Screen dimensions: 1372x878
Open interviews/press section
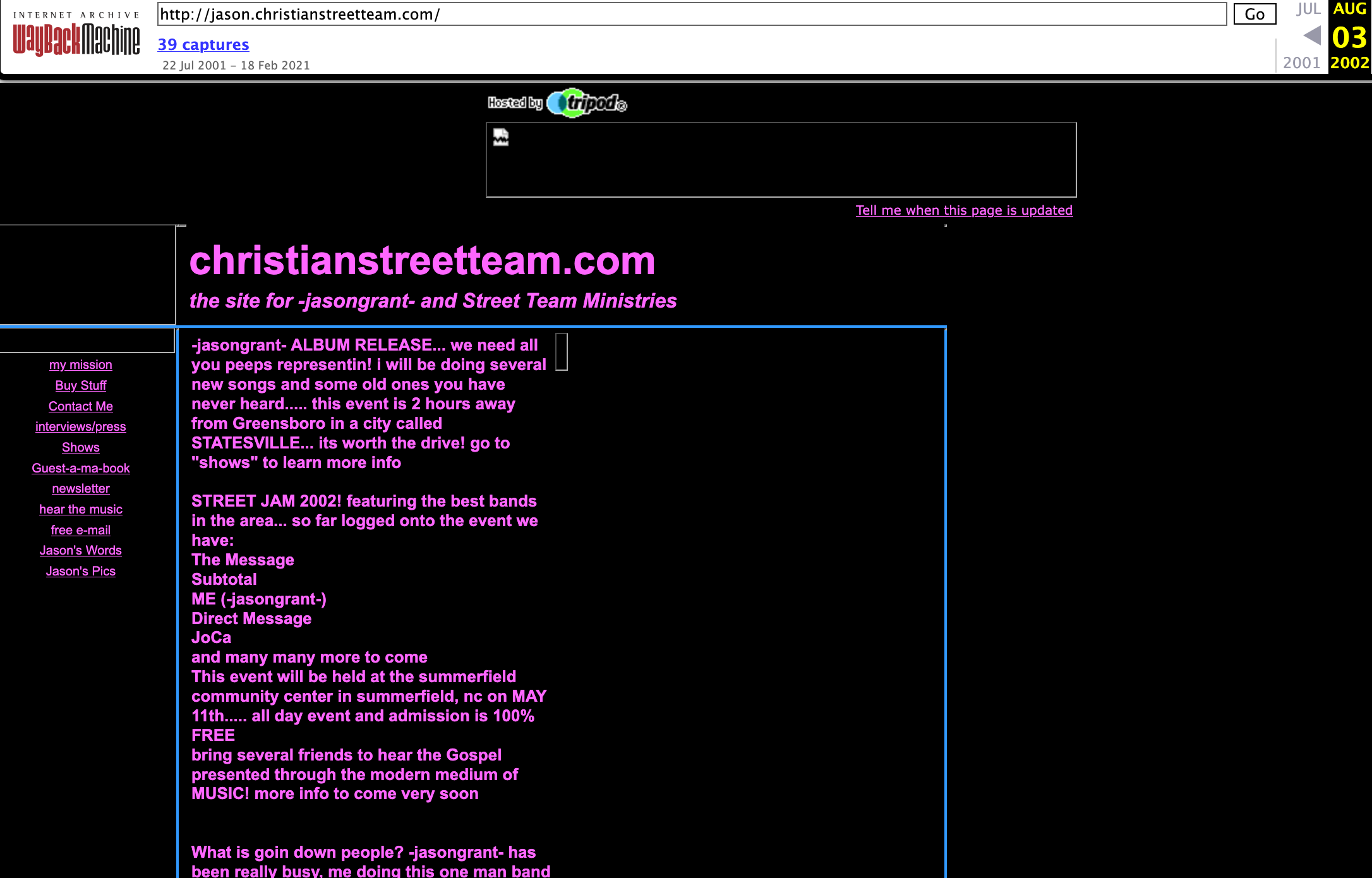[x=81, y=426]
